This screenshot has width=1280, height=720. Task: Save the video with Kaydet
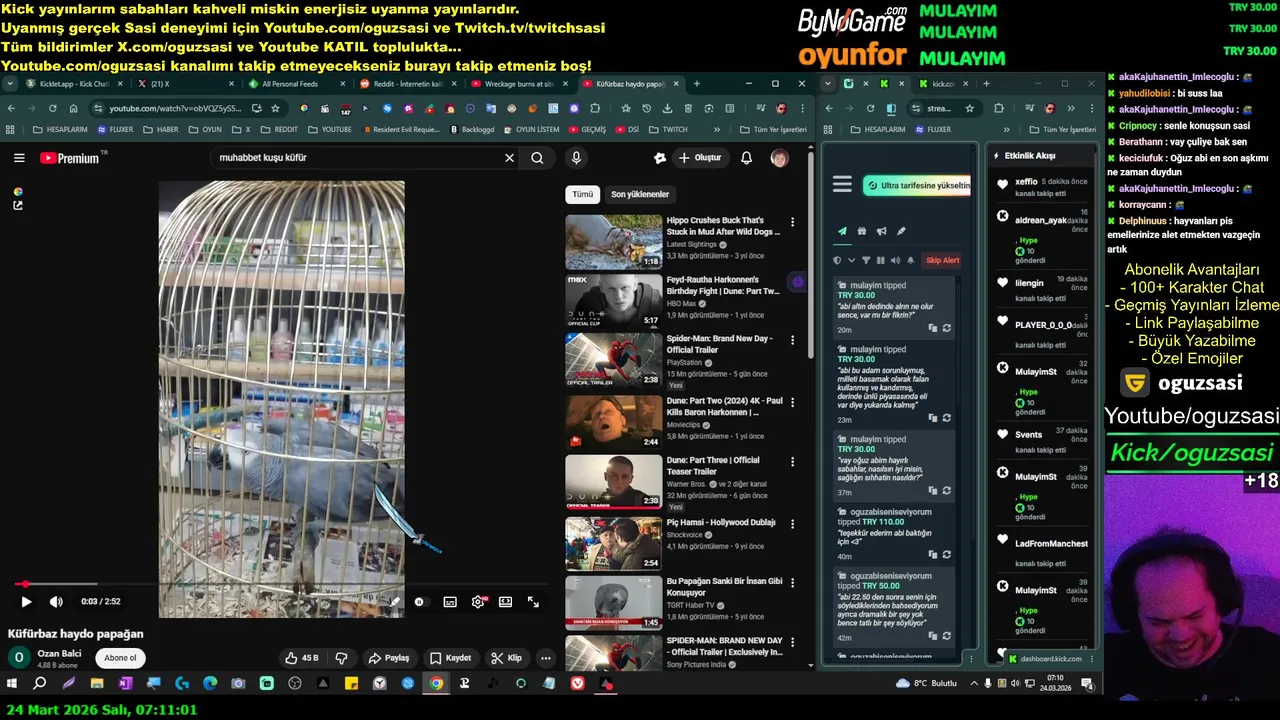[x=450, y=658]
